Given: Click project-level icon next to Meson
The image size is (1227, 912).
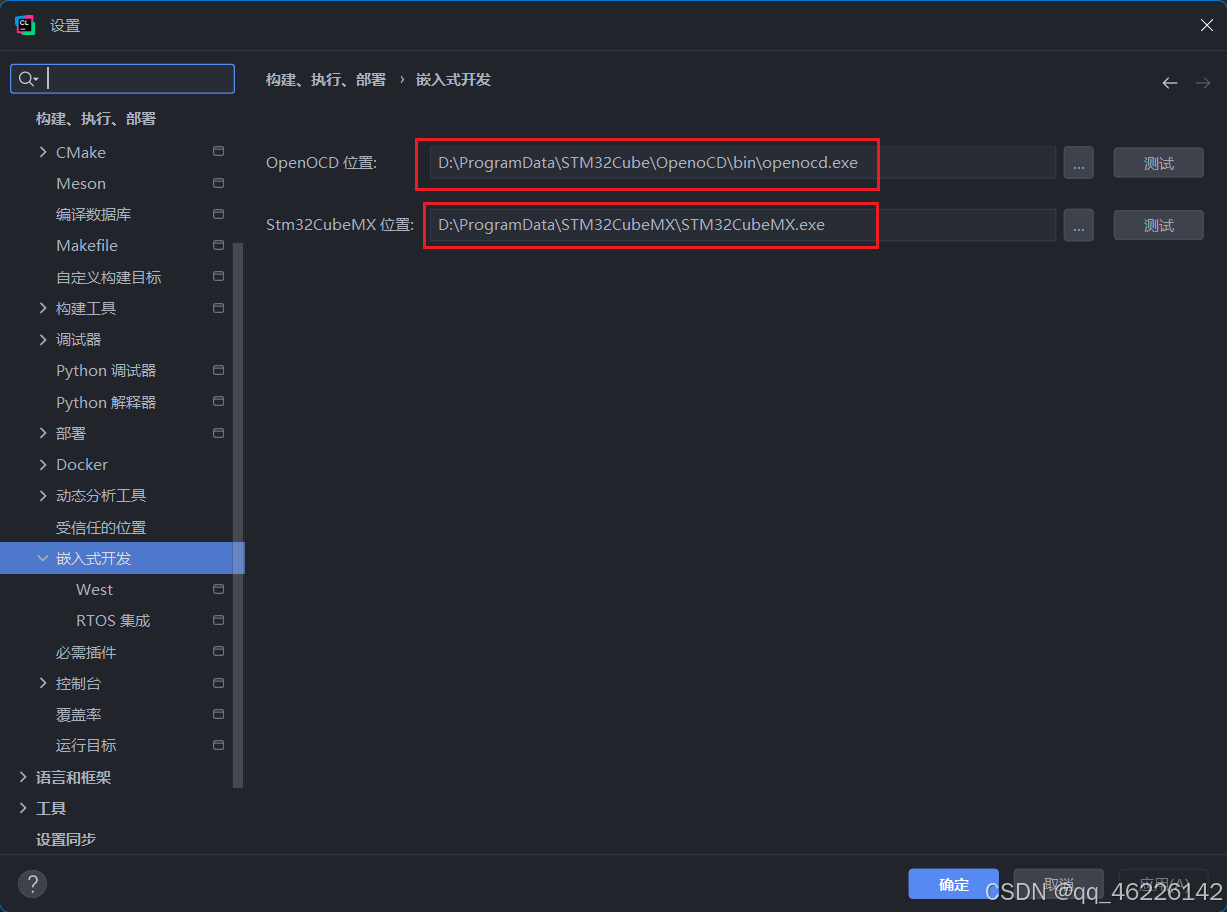Looking at the screenshot, I should 218,183.
